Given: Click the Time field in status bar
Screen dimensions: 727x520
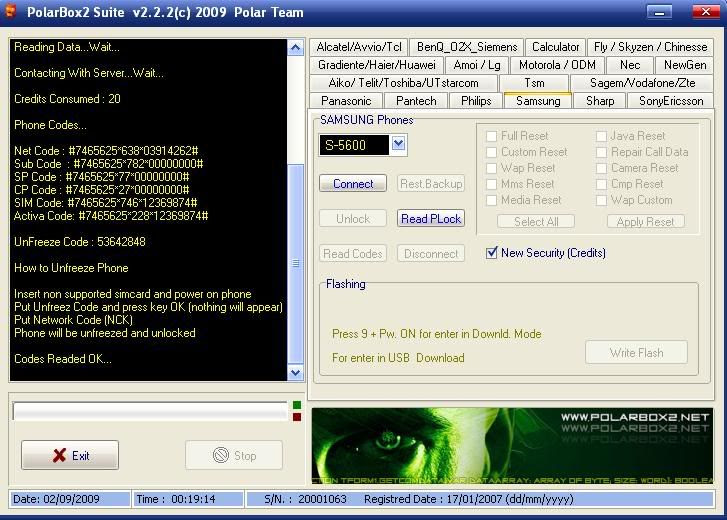Looking at the screenshot, I should [188, 499].
